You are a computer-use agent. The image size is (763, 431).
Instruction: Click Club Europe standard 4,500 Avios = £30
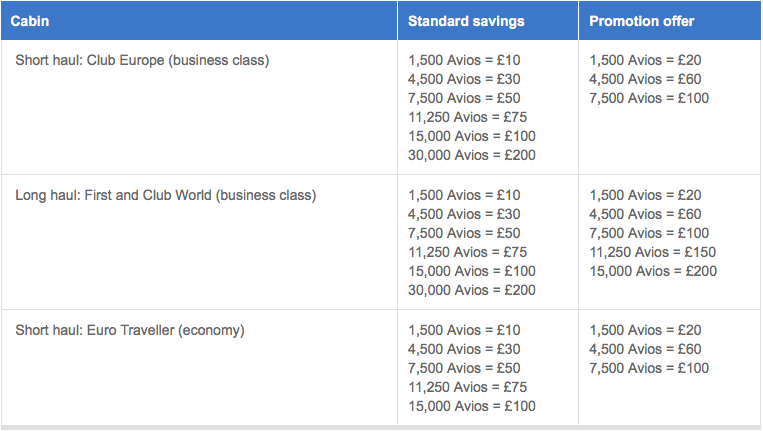click(464, 79)
